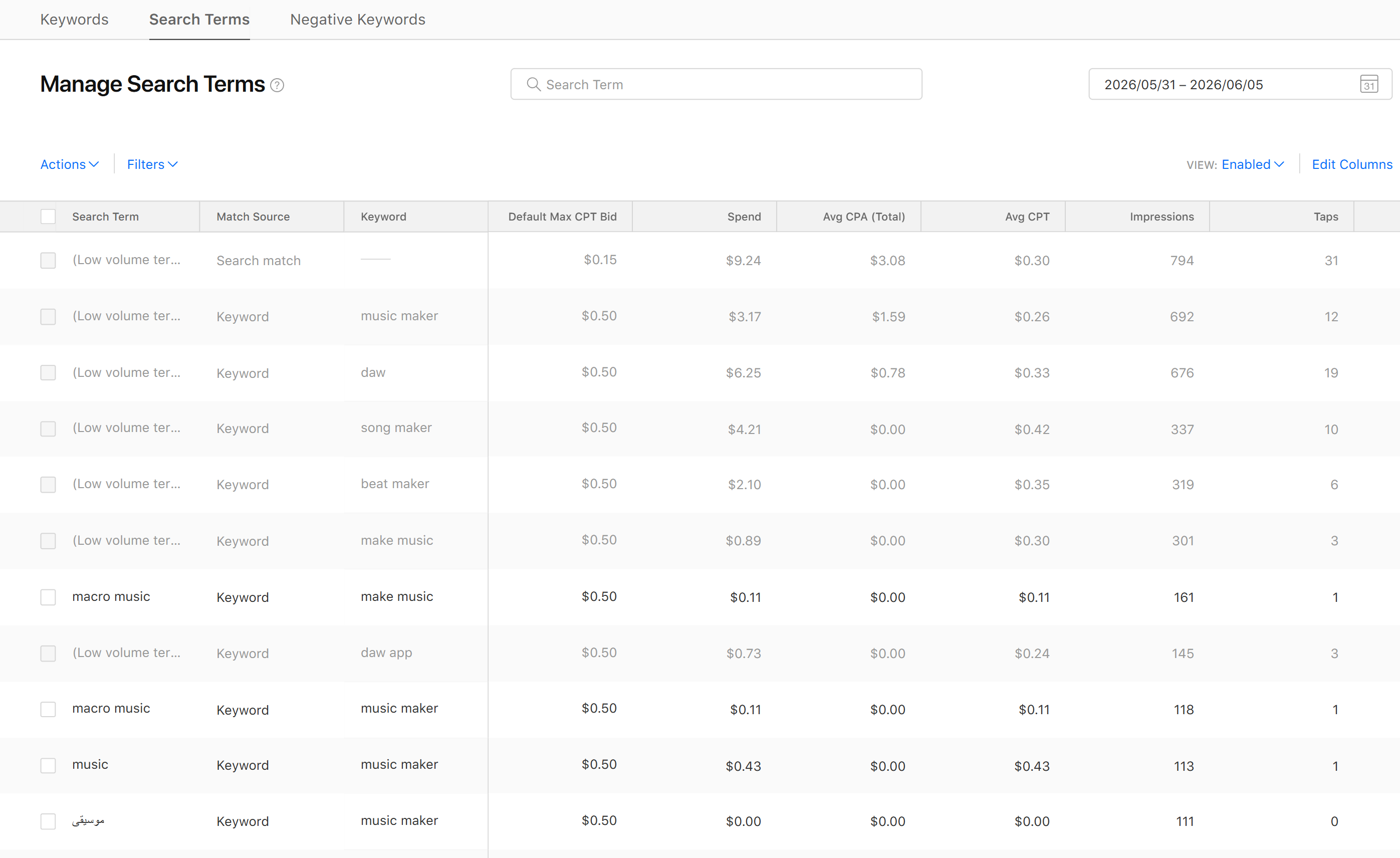Open the calendar icon in date range field
Viewport: 1400px width, 858px height.
pos(1369,84)
